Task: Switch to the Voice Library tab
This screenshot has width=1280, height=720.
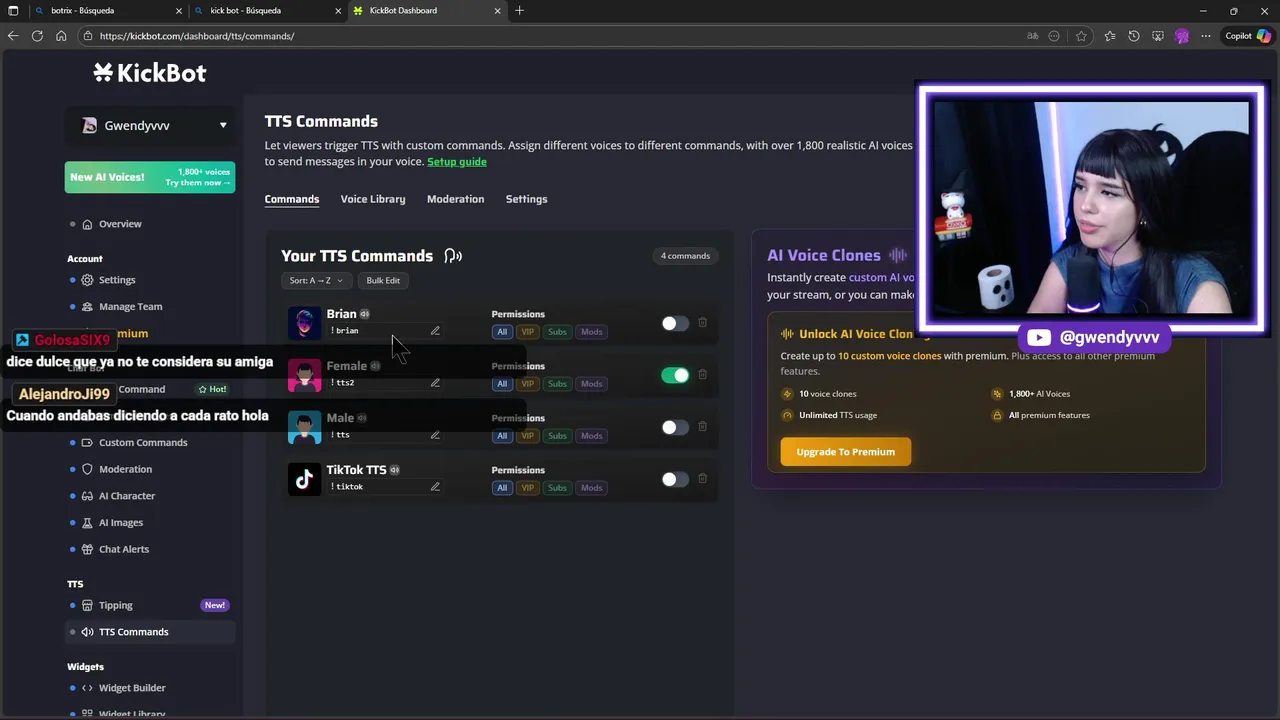Action: click(x=373, y=199)
